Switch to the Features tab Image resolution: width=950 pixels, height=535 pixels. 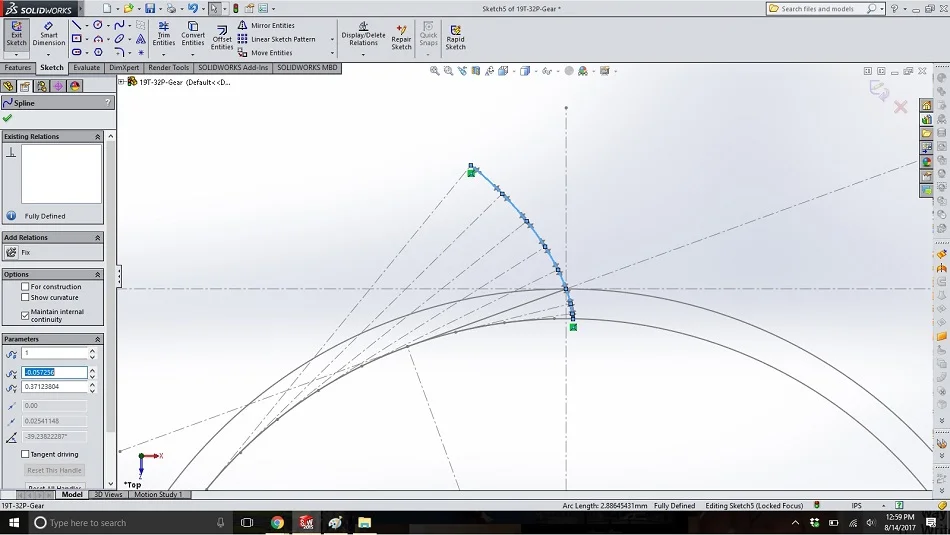18,68
